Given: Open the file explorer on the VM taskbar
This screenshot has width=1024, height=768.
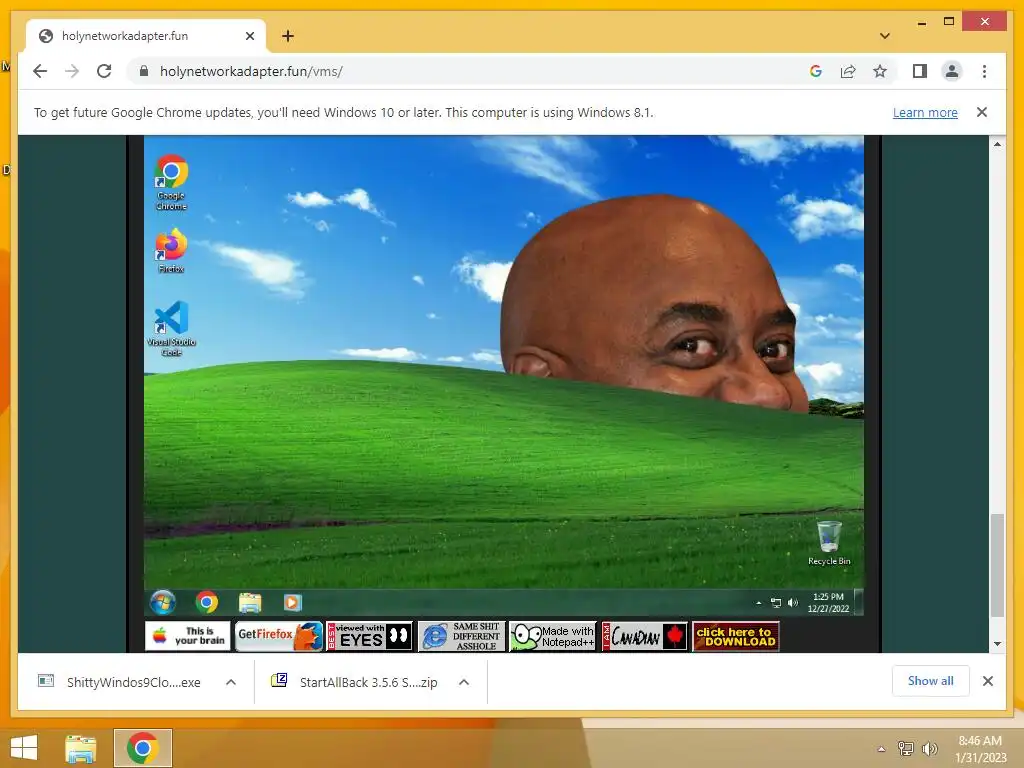Looking at the screenshot, I should (x=249, y=602).
